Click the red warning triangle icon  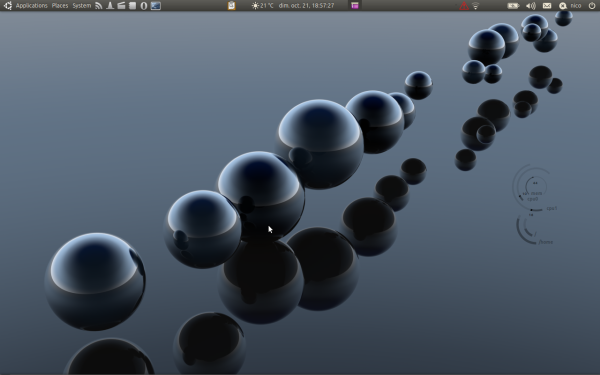click(464, 6)
